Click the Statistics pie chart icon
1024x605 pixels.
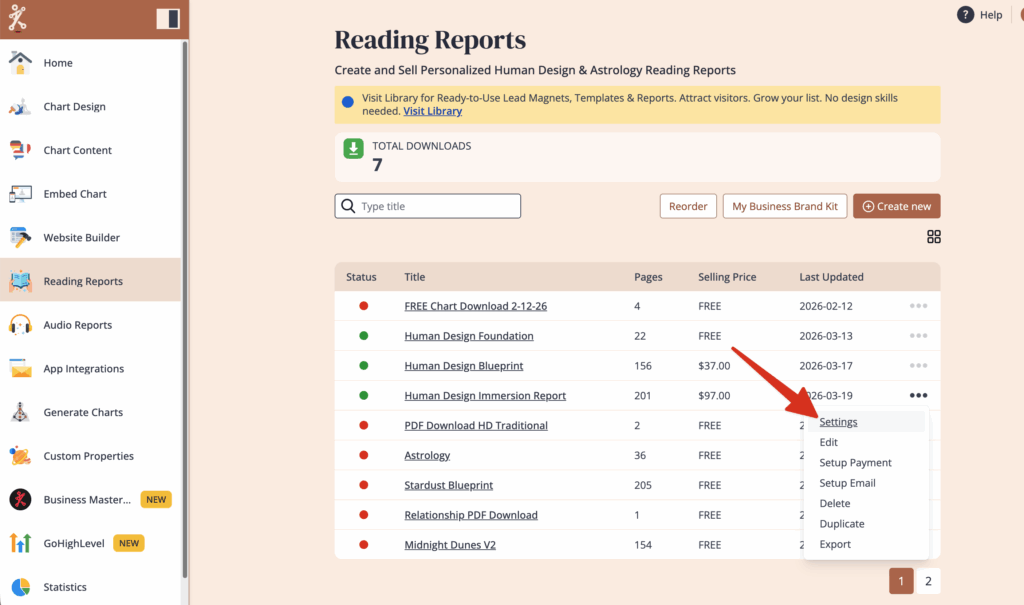pos(20,587)
